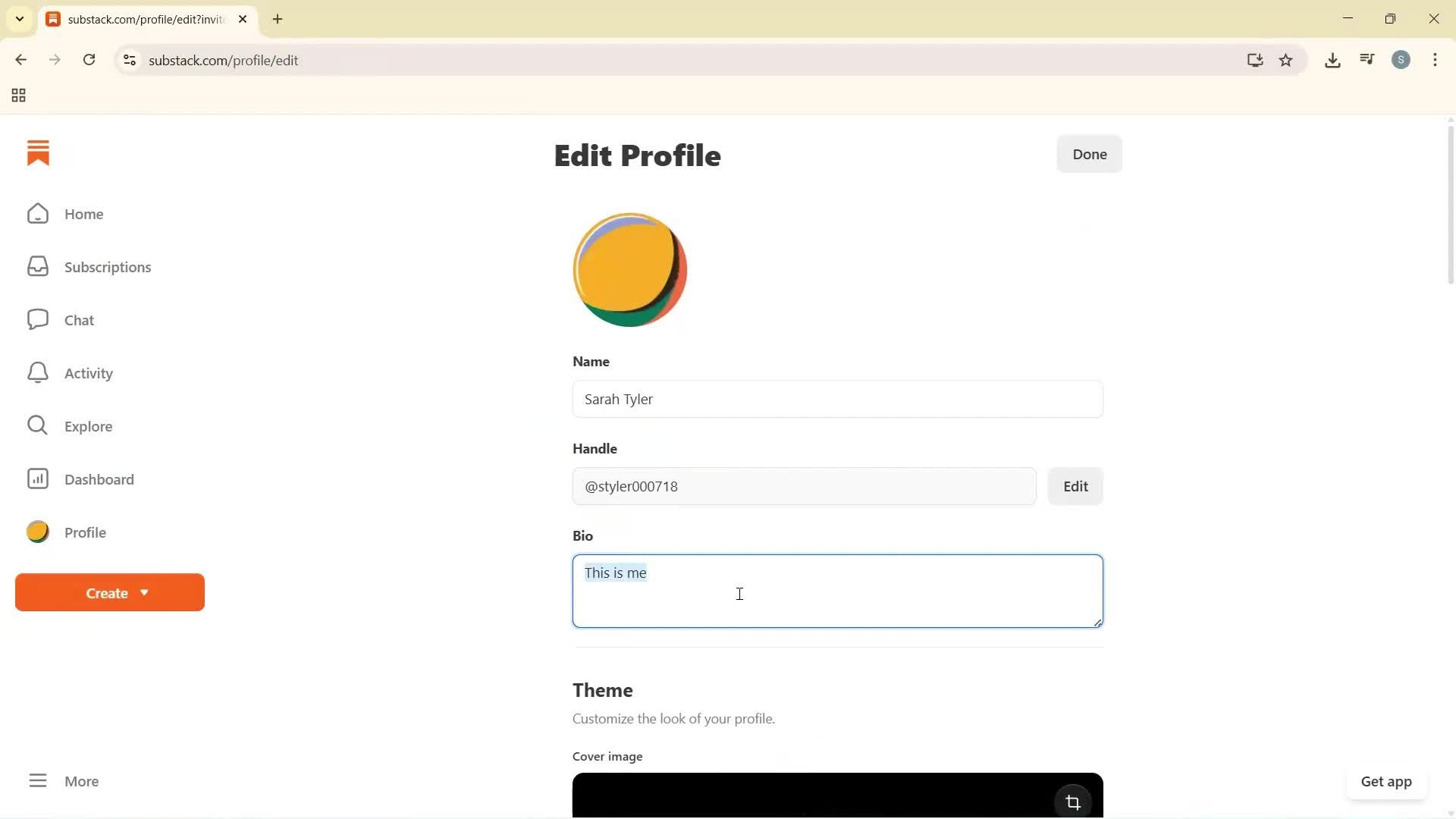
Task: Click inside the Name input field
Action: (x=837, y=399)
